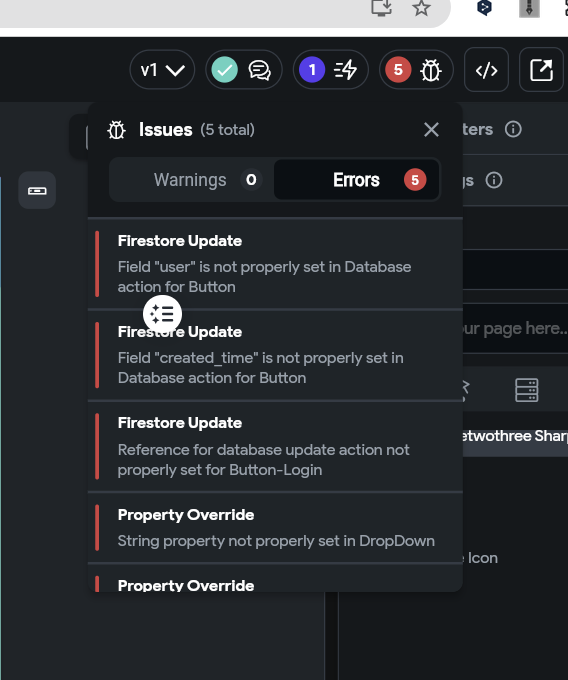This screenshot has width=568, height=680.
Task: Click the green checkmark status icon
Action: point(225,70)
